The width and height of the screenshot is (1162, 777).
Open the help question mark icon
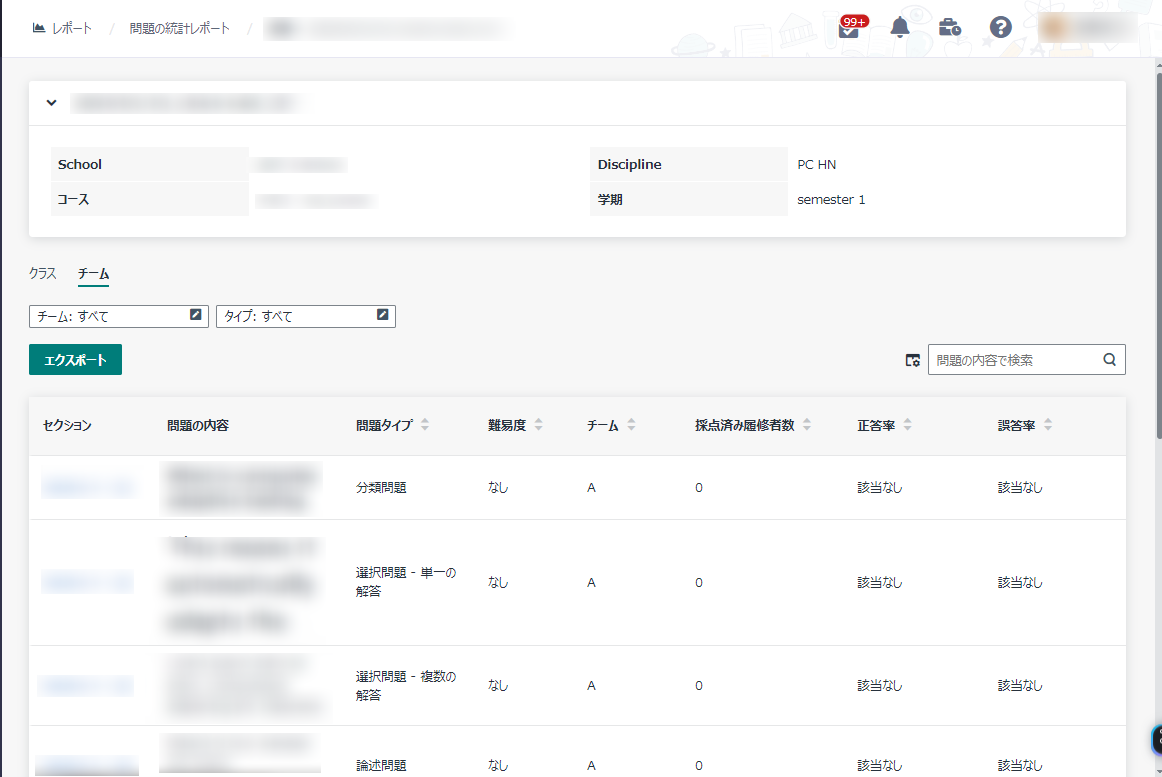(x=1000, y=27)
